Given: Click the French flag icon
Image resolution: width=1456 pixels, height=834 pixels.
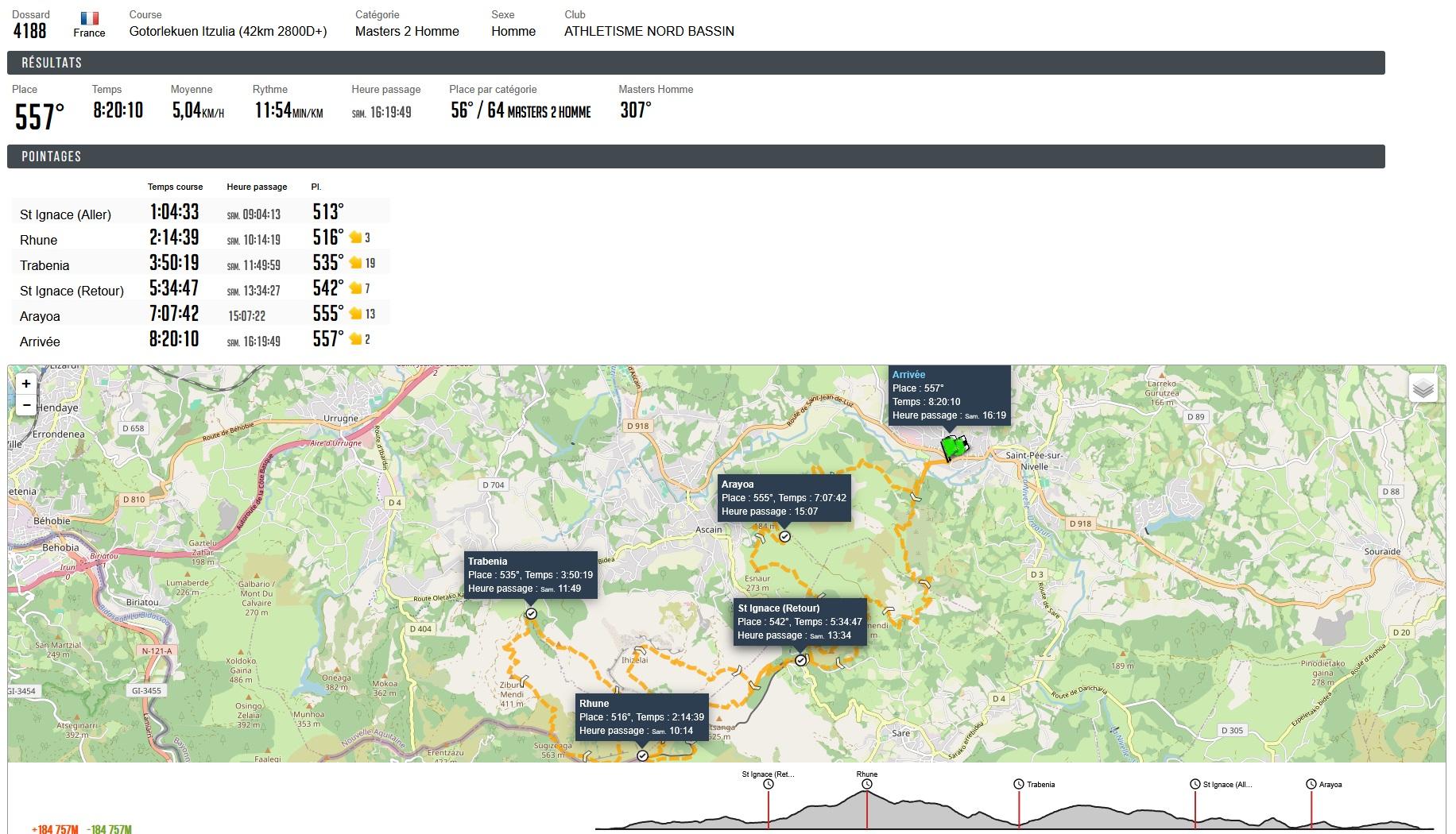Looking at the screenshot, I should 90,18.
